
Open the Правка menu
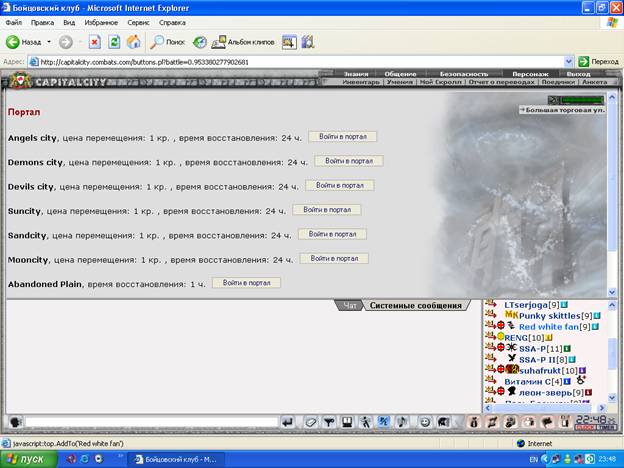point(42,23)
